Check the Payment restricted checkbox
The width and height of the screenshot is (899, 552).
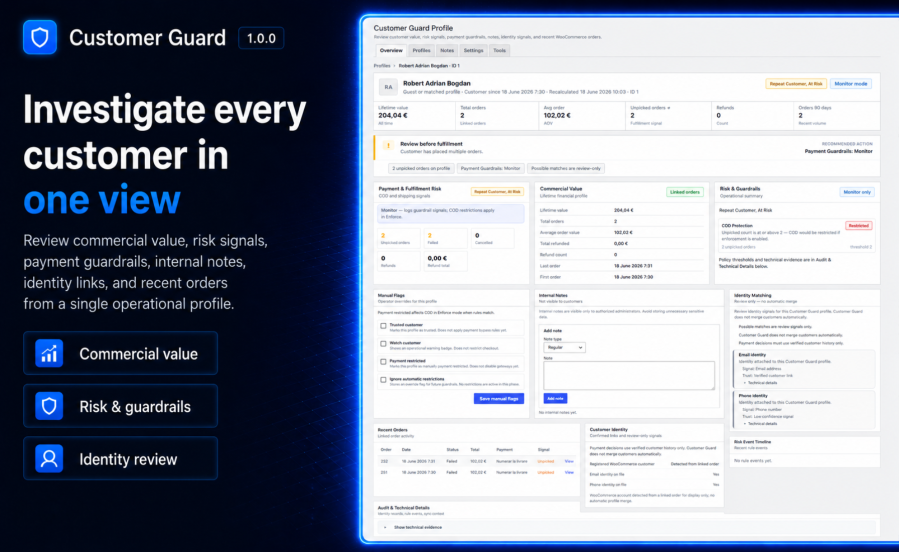point(383,362)
